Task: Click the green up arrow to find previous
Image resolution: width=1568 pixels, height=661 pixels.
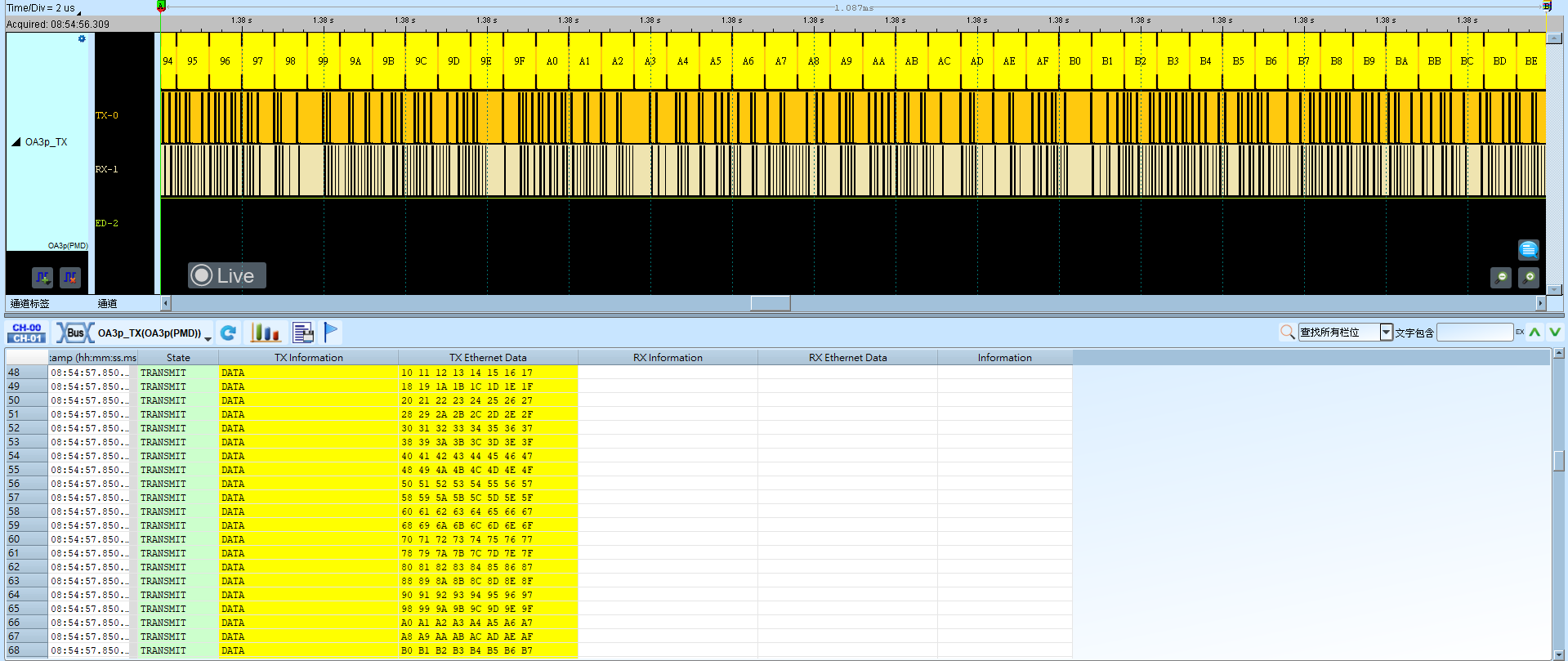Action: click(1534, 332)
